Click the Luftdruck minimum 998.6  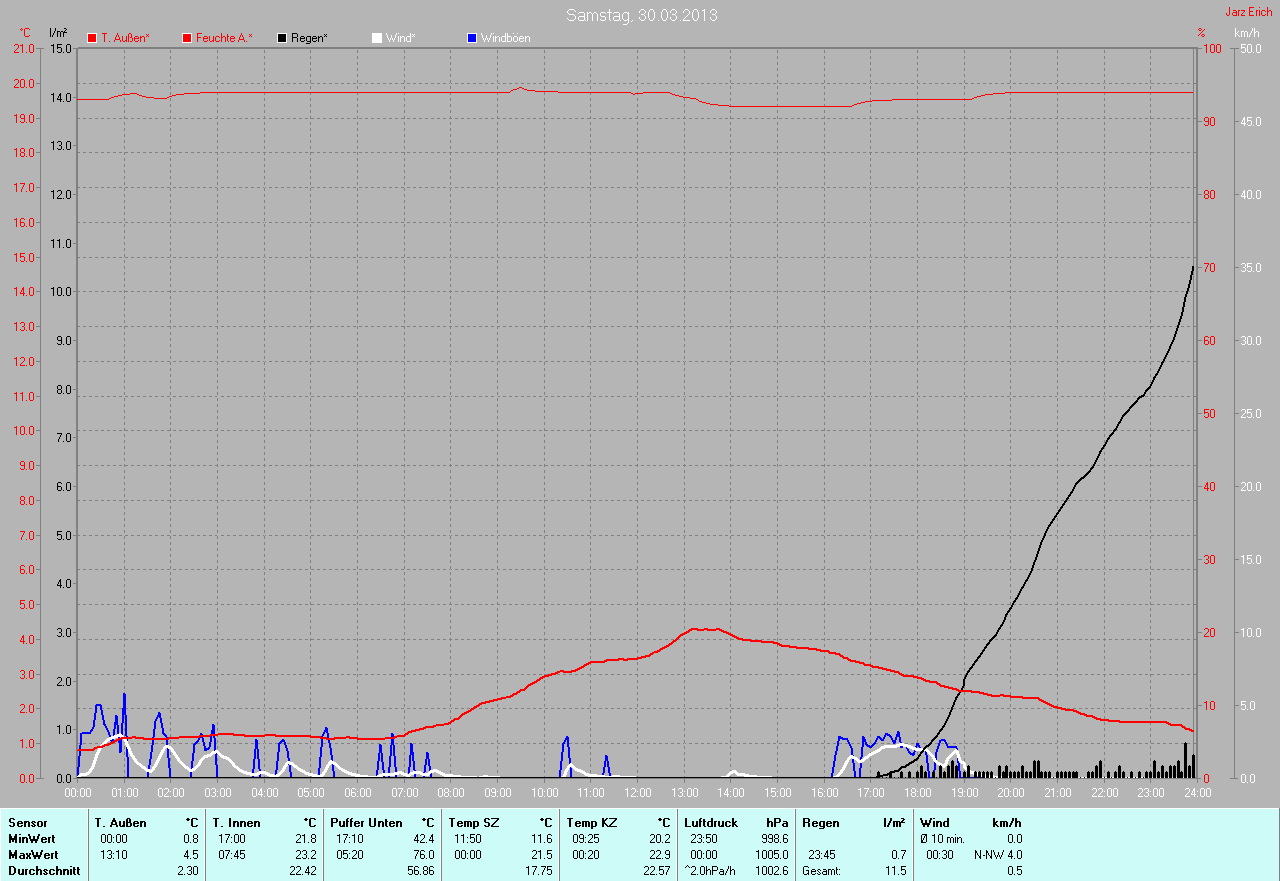(x=775, y=839)
